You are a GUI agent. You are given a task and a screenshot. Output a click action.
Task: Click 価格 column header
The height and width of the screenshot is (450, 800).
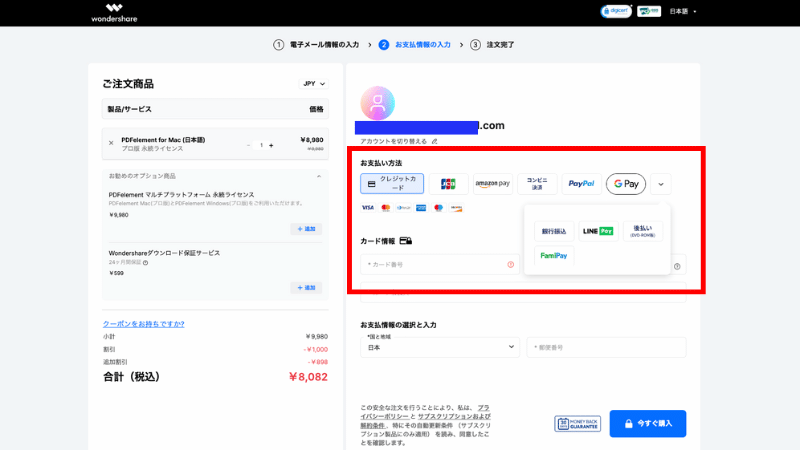[316, 109]
